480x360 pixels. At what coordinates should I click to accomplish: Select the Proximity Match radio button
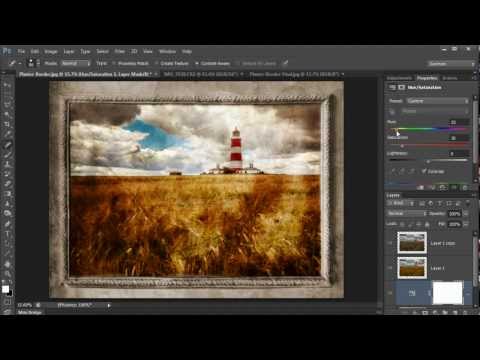[x=114, y=63]
